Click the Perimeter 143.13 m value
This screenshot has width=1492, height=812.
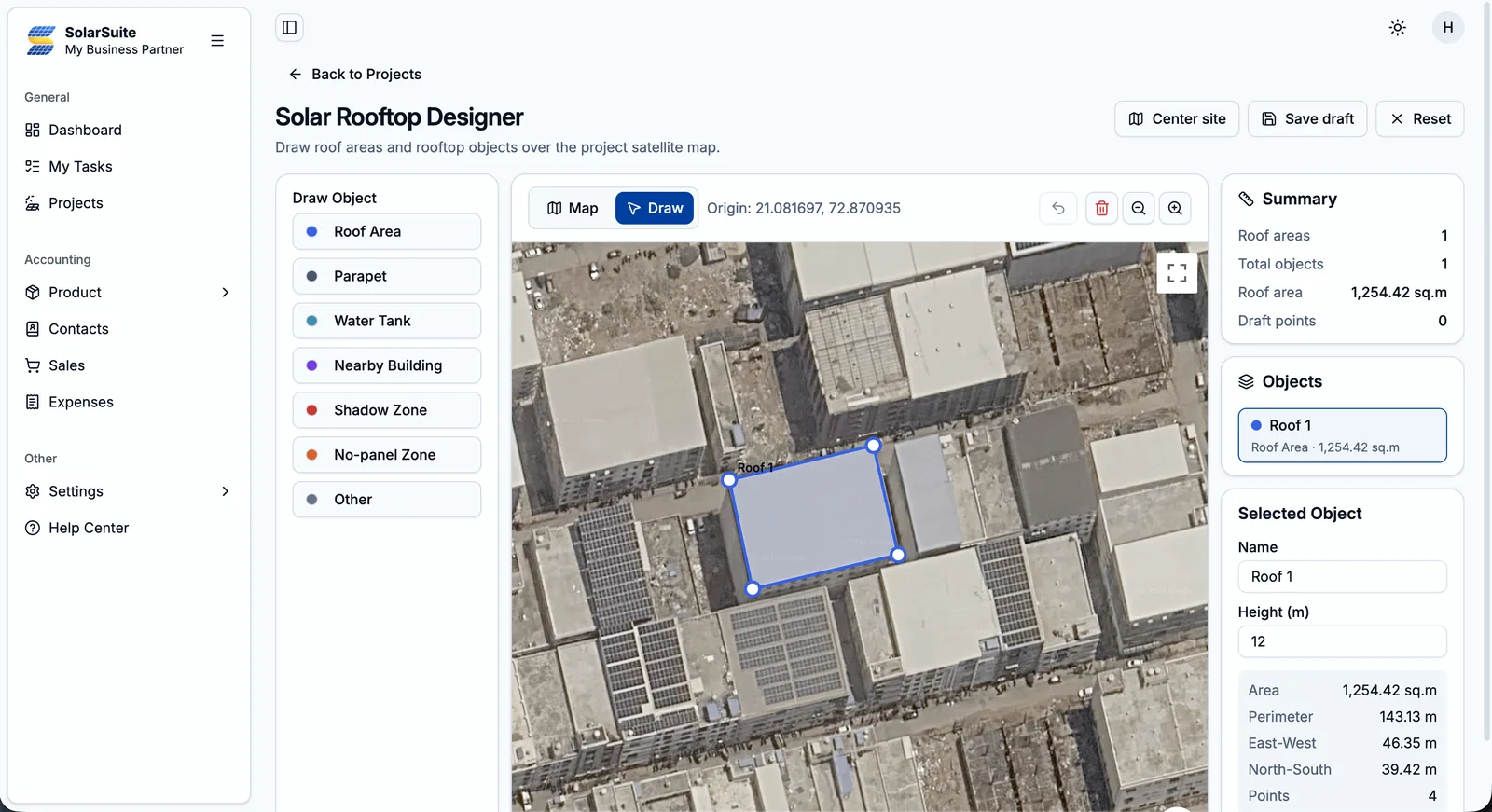pos(1408,717)
